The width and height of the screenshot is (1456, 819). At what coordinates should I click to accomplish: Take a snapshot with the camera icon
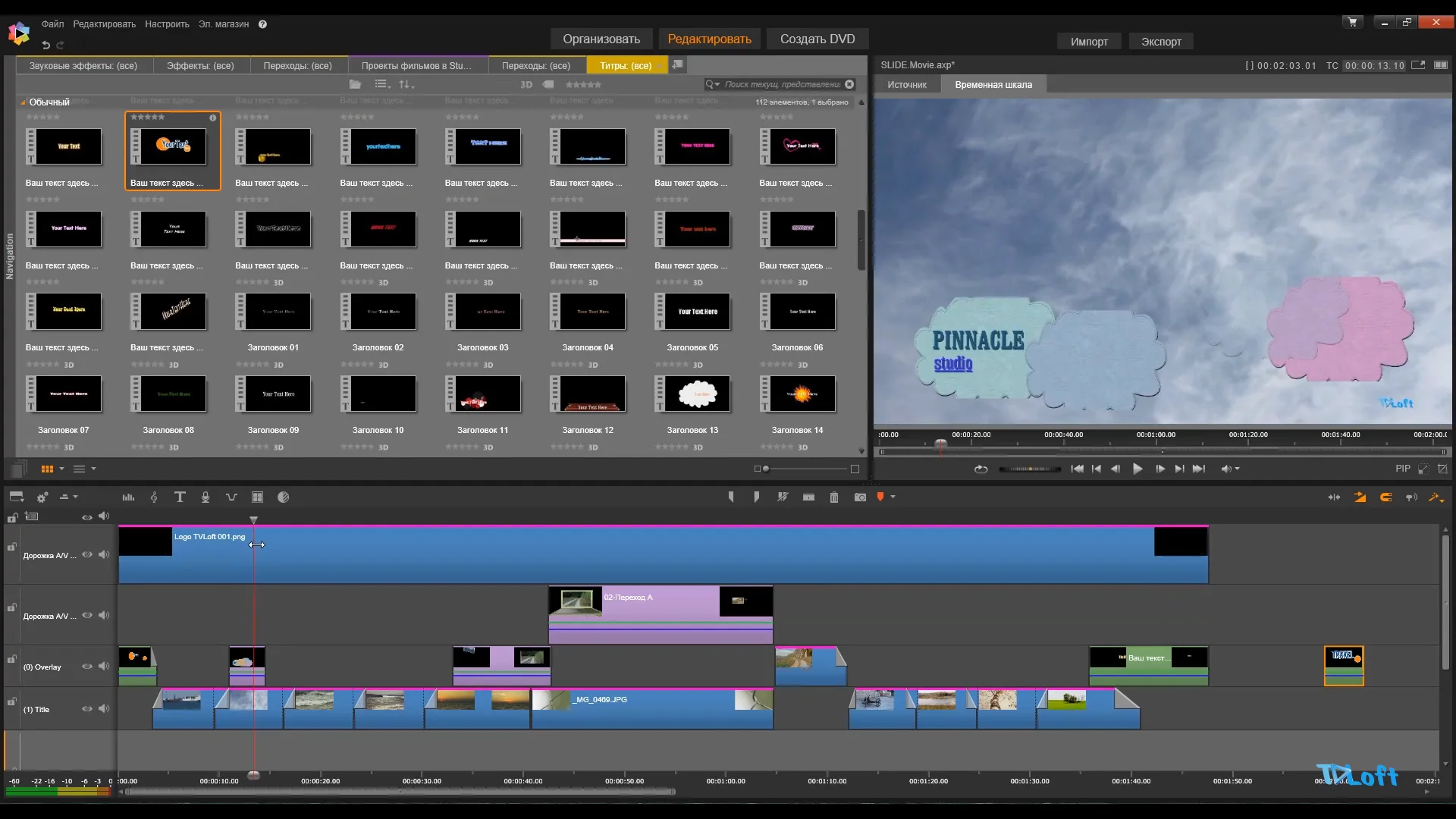(x=860, y=497)
